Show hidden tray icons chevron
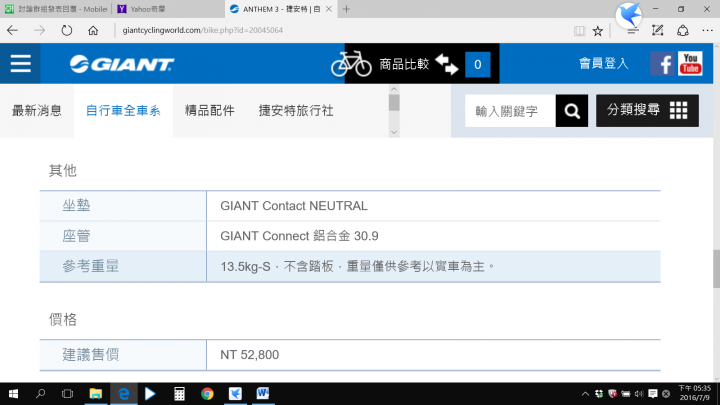This screenshot has width=720, height=405. [585, 394]
